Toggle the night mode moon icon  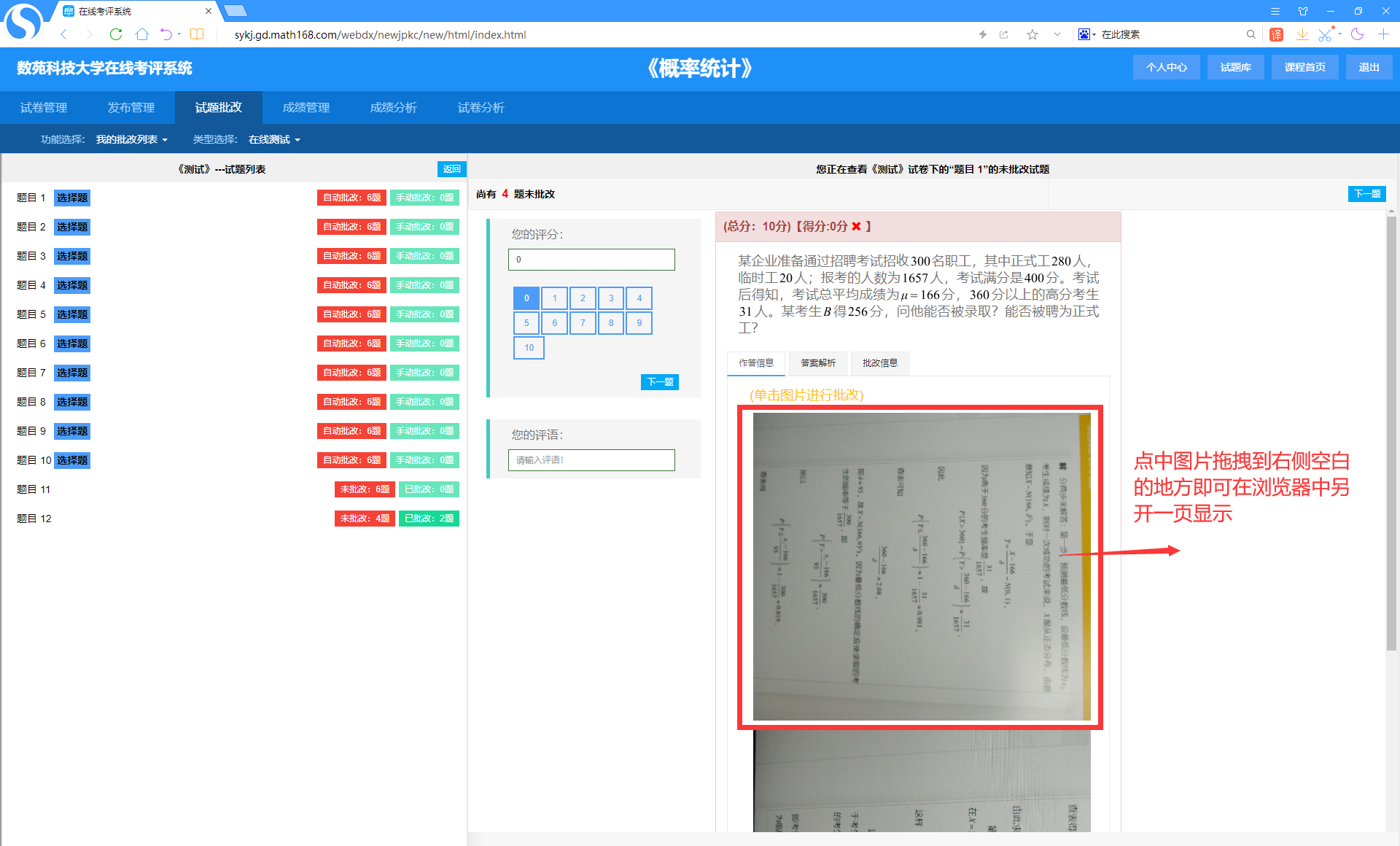1357,34
